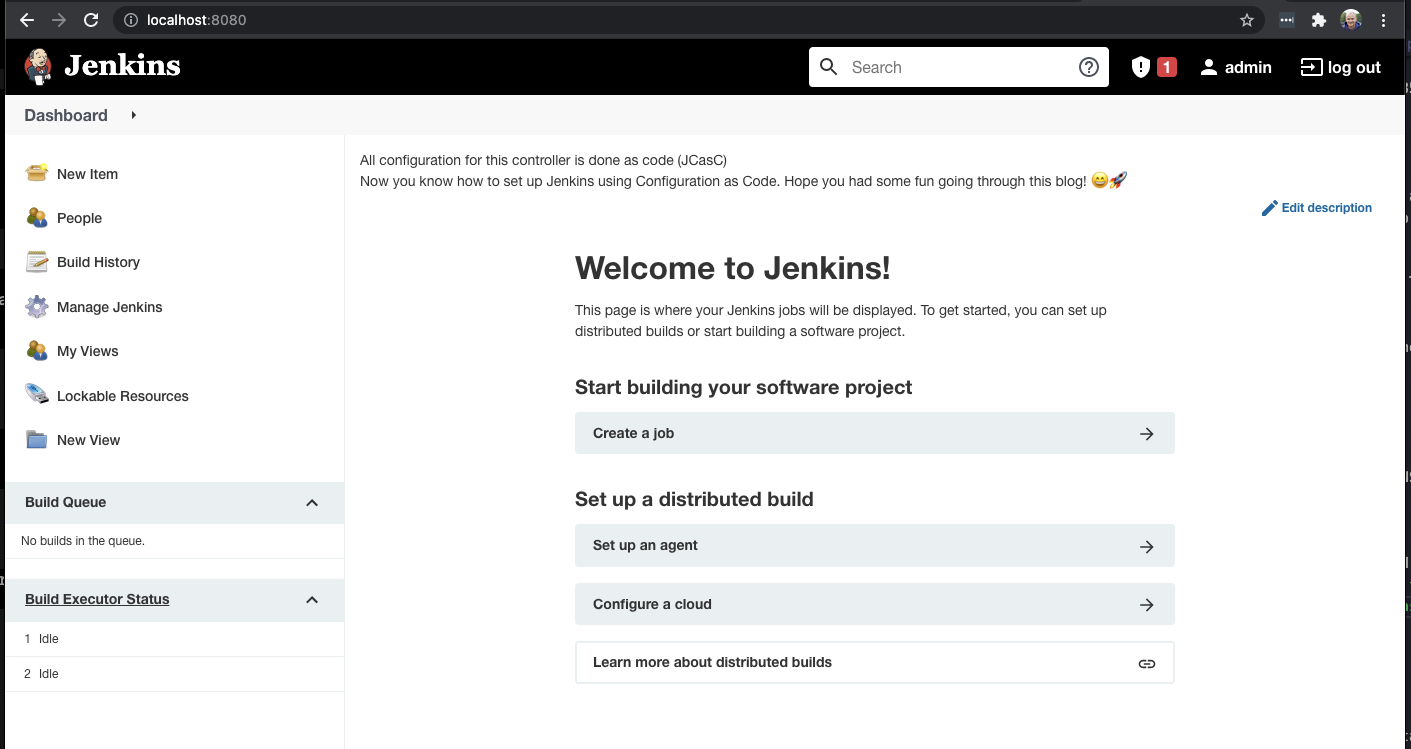The height and width of the screenshot is (749, 1411).
Task: Select executor 1 Idle row
Action: pyautogui.click(x=175, y=639)
